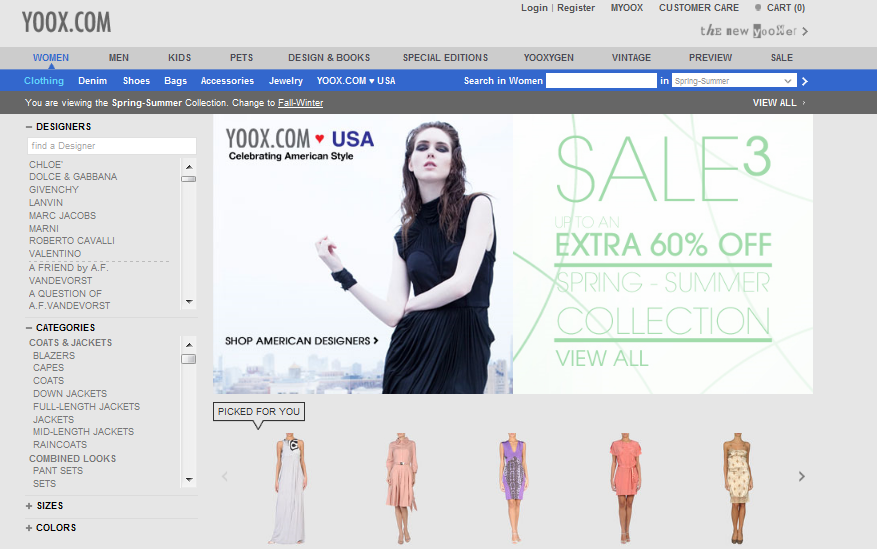
Task: Click the Register link
Action: (576, 8)
